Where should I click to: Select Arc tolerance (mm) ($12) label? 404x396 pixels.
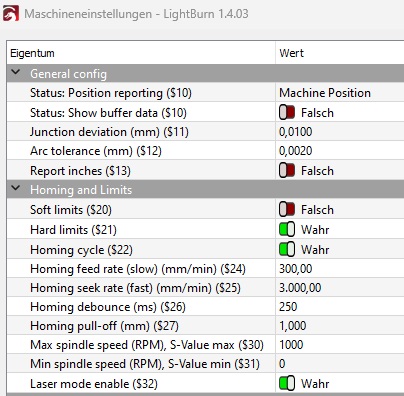click(96, 151)
